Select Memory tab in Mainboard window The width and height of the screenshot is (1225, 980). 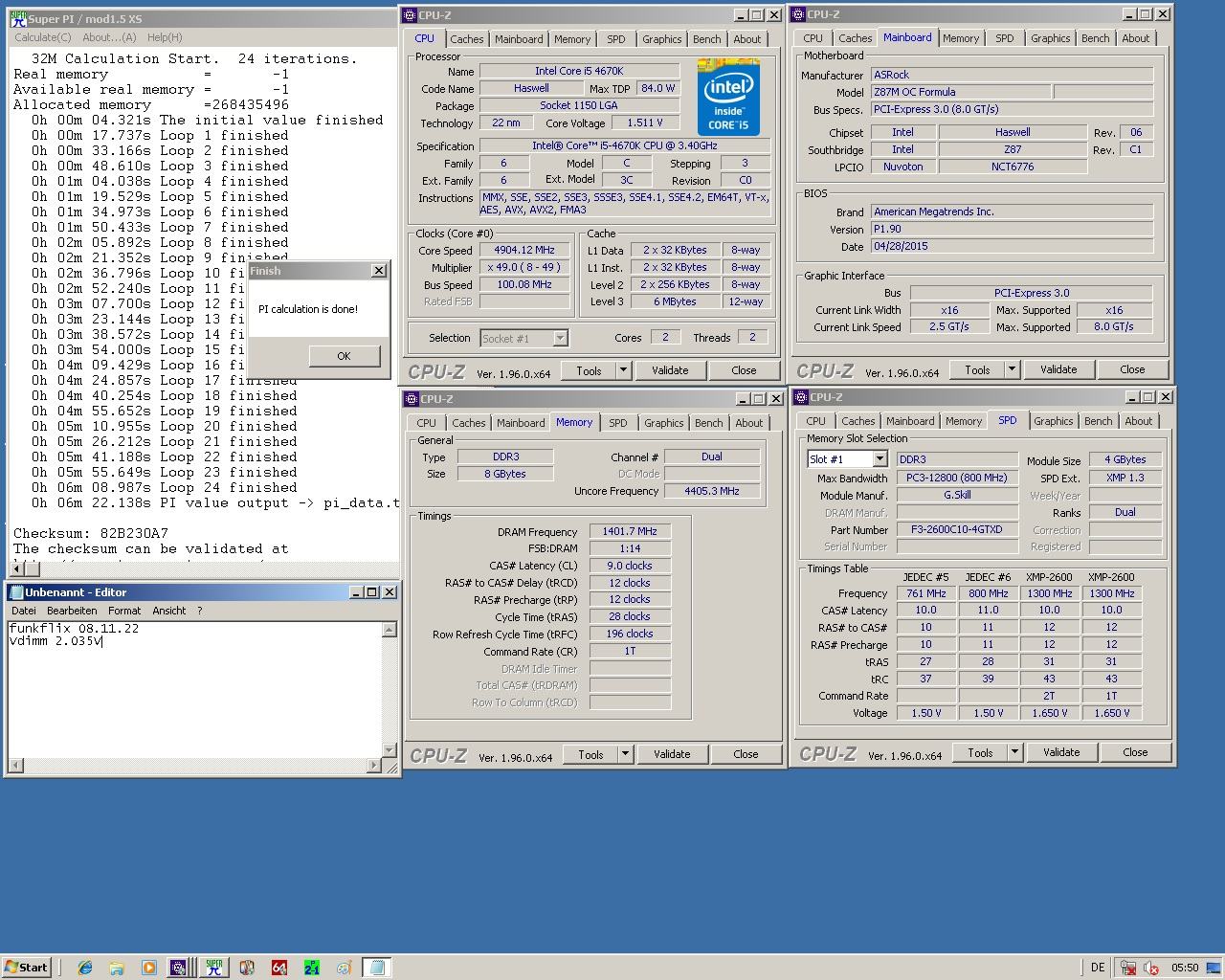(x=961, y=38)
